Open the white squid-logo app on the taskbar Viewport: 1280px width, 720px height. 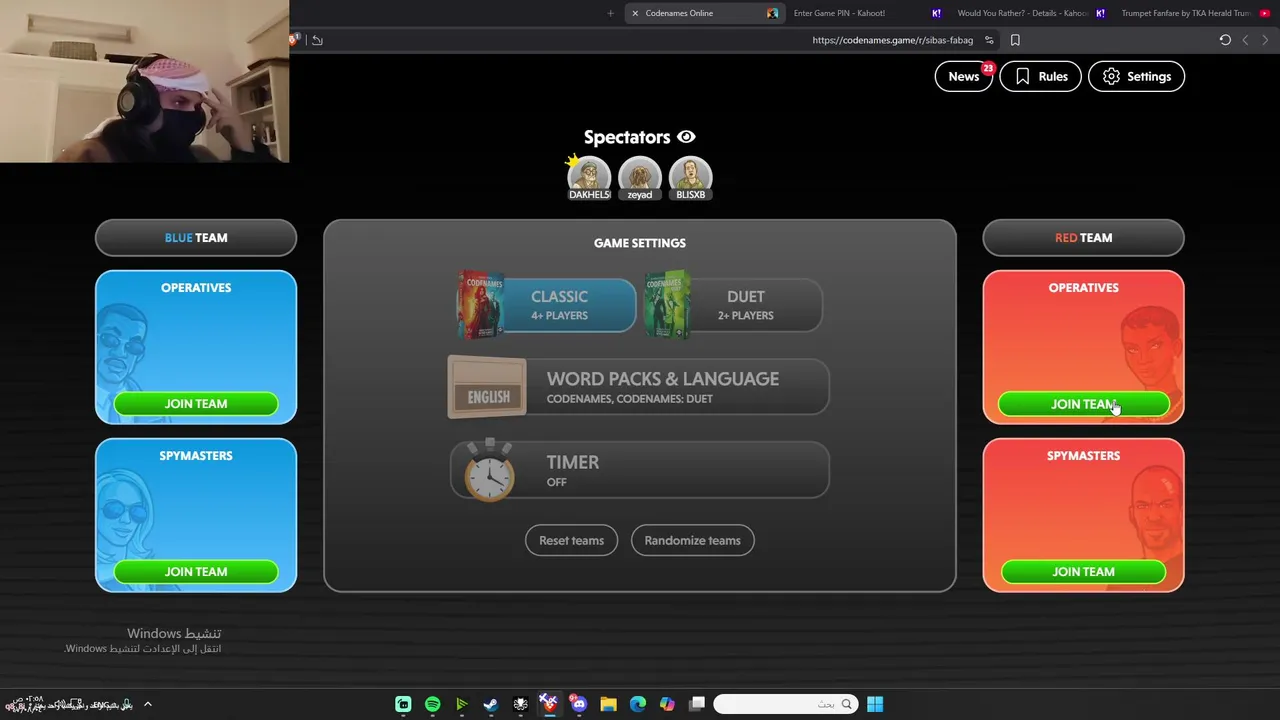pyautogui.click(x=520, y=704)
